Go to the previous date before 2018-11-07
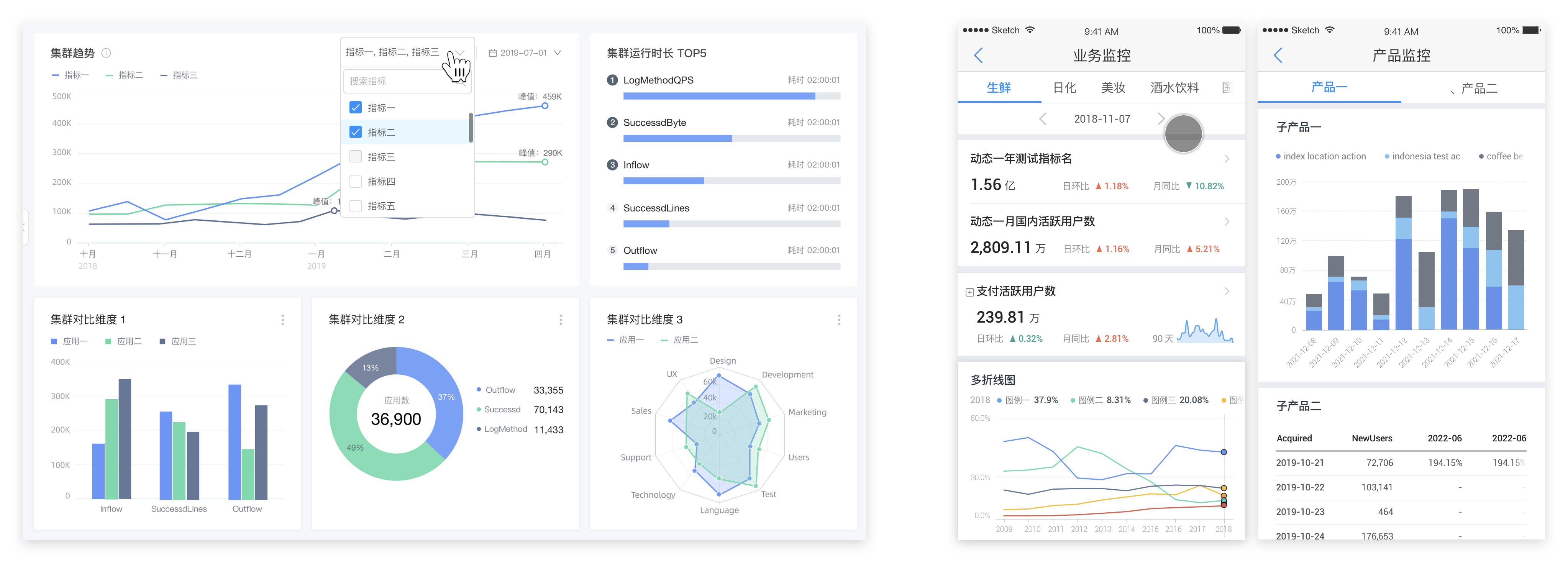This screenshot has width=1568, height=564. pyautogui.click(x=1043, y=119)
